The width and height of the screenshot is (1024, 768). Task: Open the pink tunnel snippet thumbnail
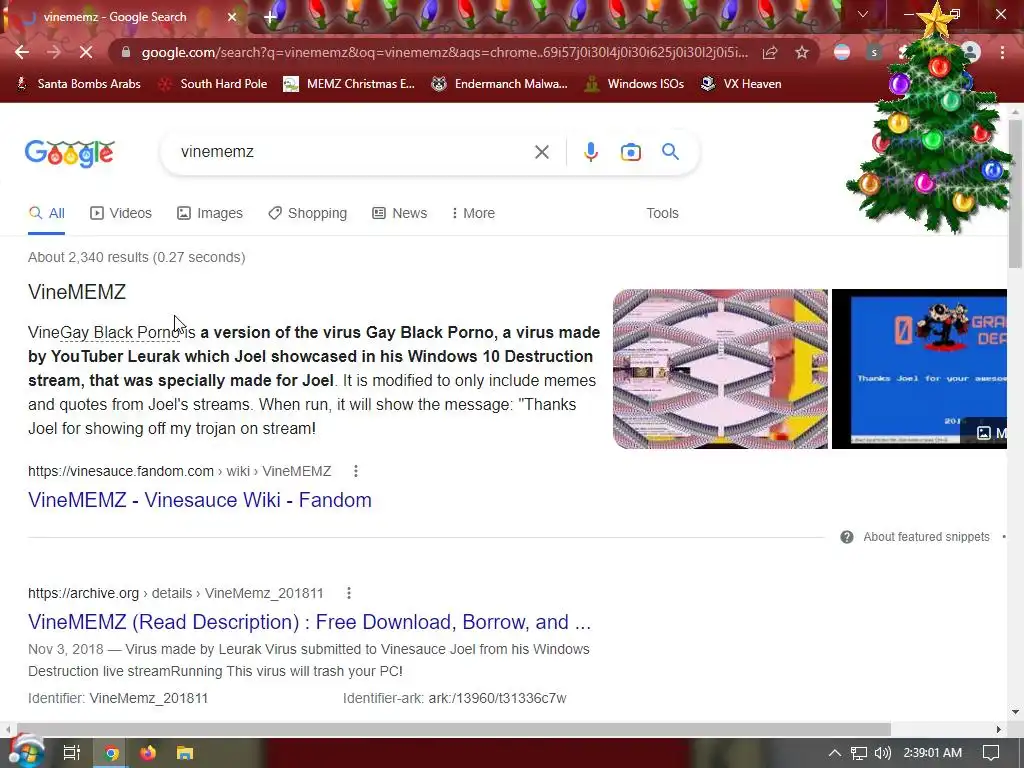720,369
